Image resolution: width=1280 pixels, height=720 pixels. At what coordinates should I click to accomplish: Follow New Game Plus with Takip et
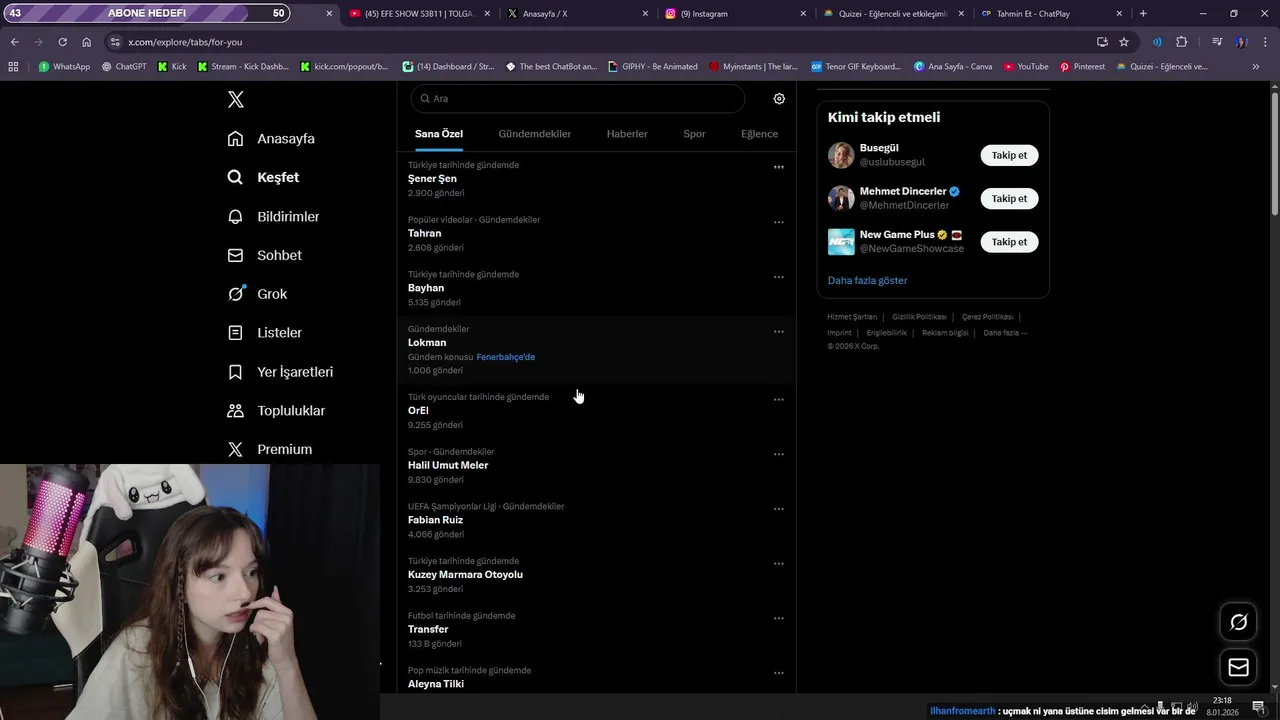(x=1009, y=242)
